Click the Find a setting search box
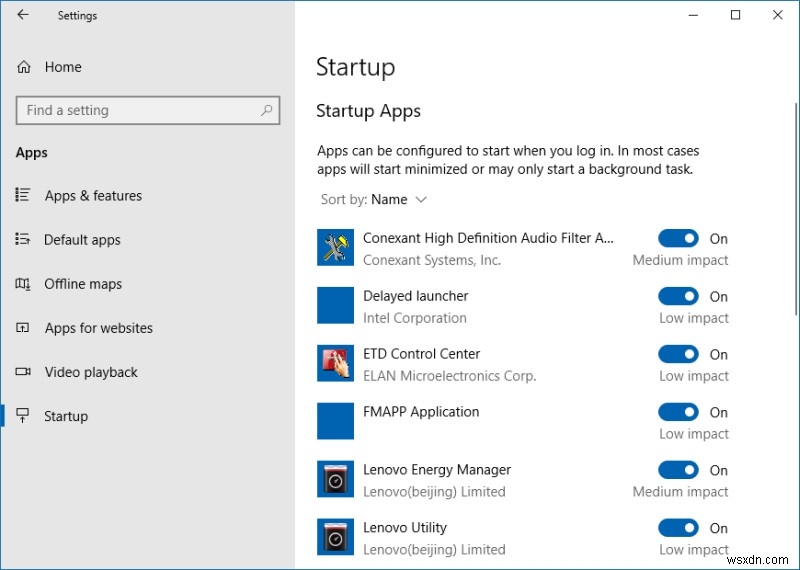800x570 pixels. pos(148,110)
